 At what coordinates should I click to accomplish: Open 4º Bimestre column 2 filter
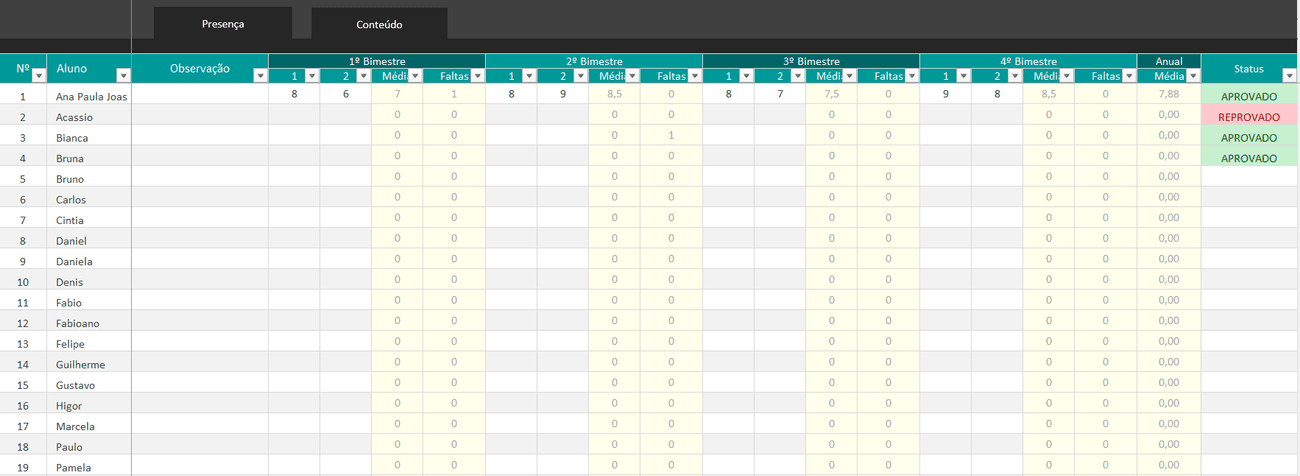[x=1014, y=76]
